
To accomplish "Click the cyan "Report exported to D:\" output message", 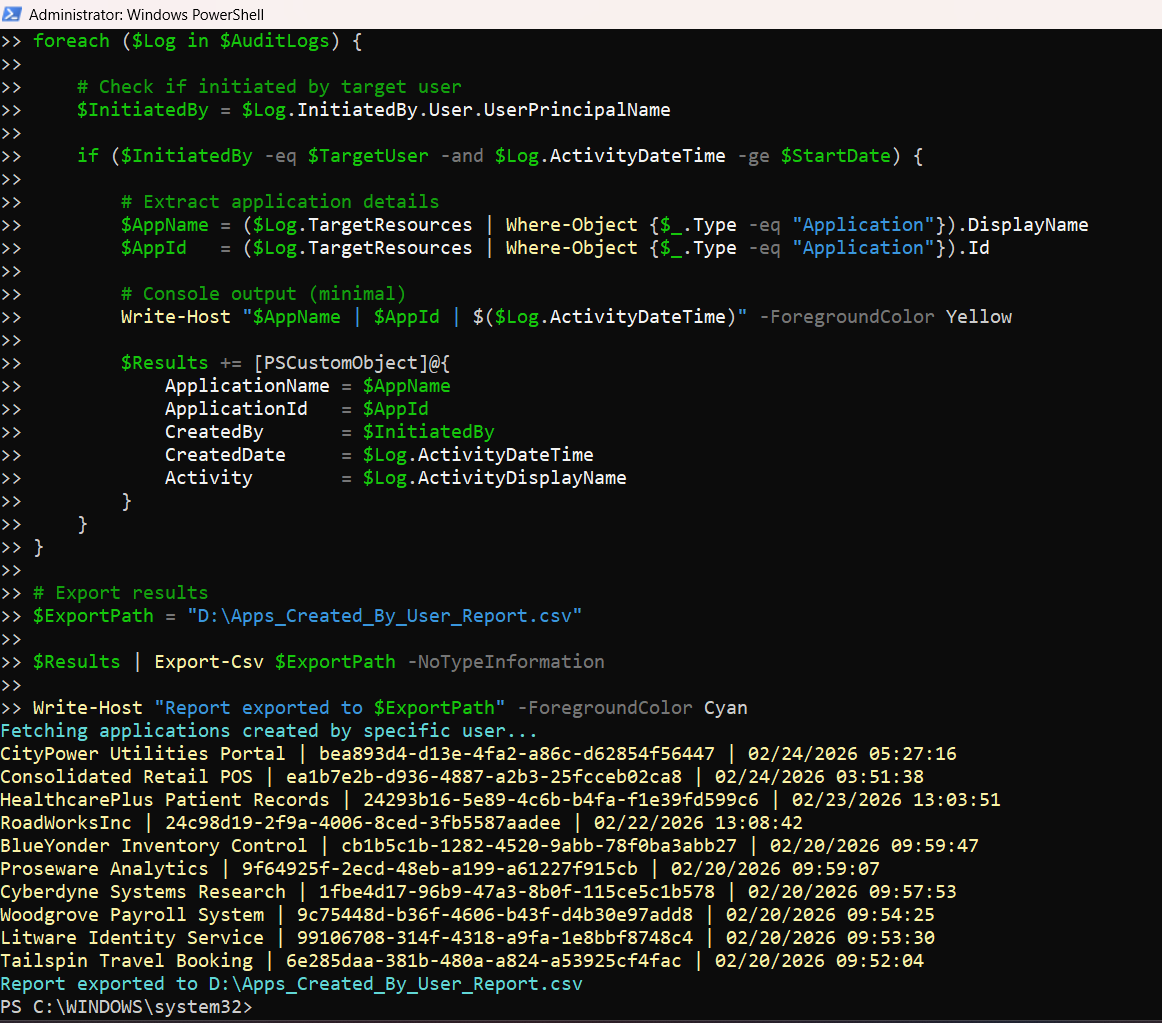I will [x=291, y=984].
